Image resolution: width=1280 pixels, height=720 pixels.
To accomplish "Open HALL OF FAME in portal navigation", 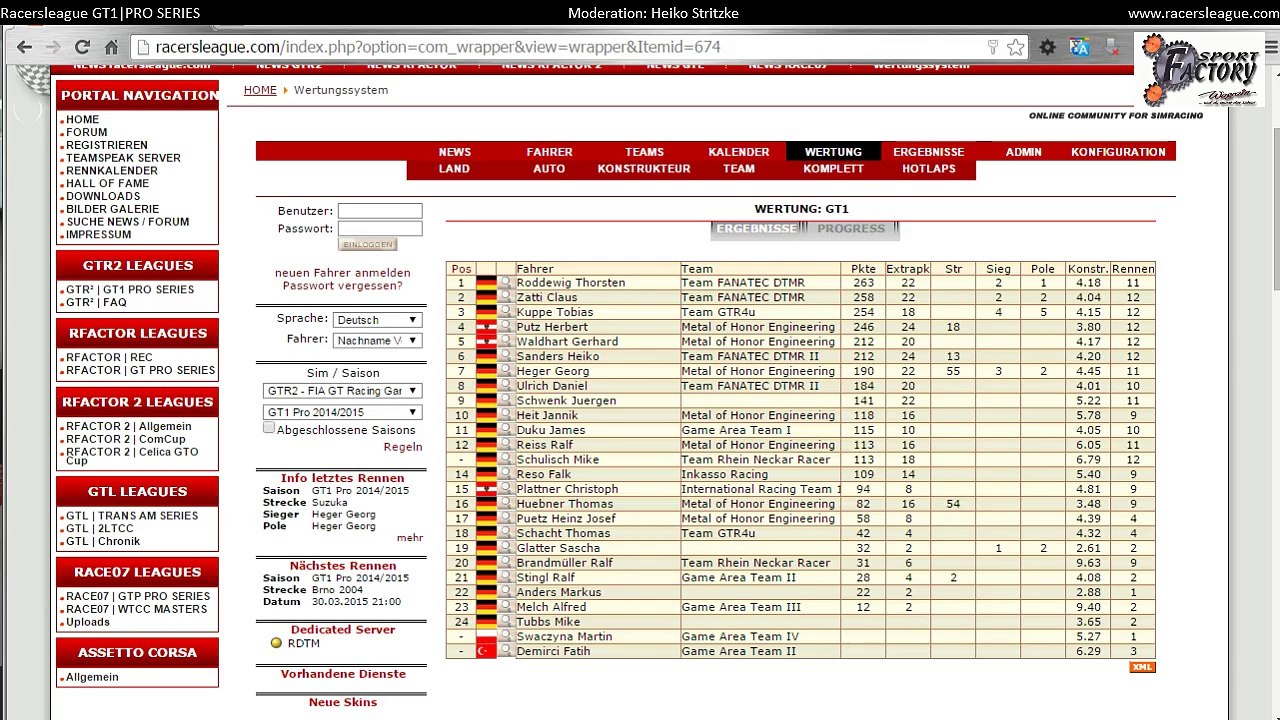I will [x=107, y=184].
